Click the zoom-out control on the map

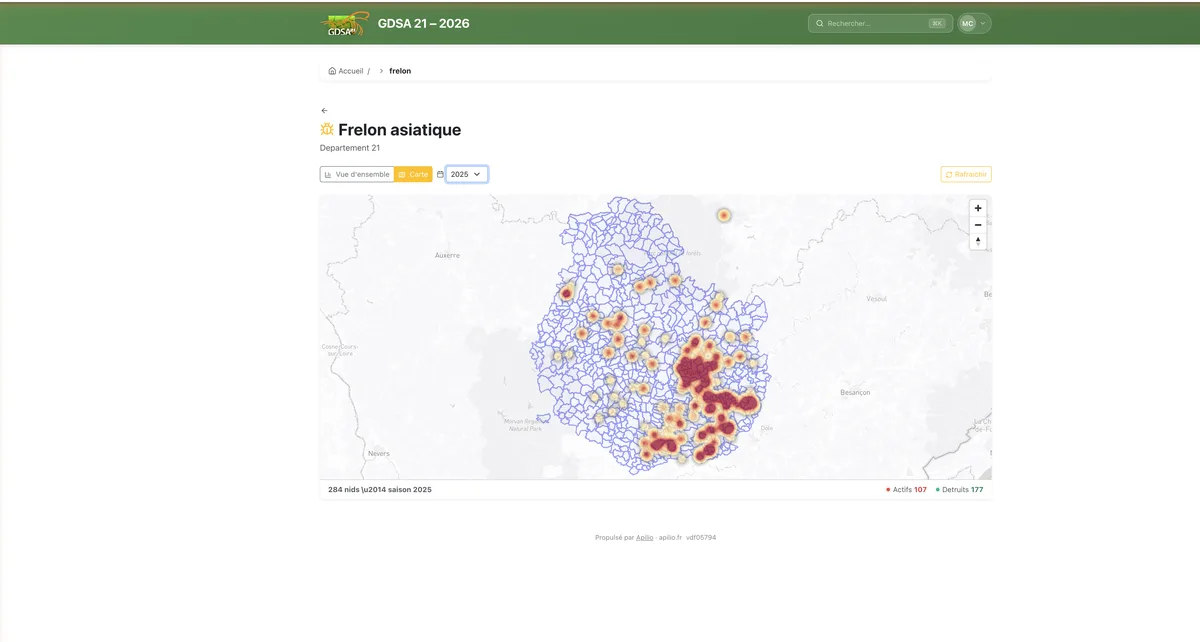point(977,224)
